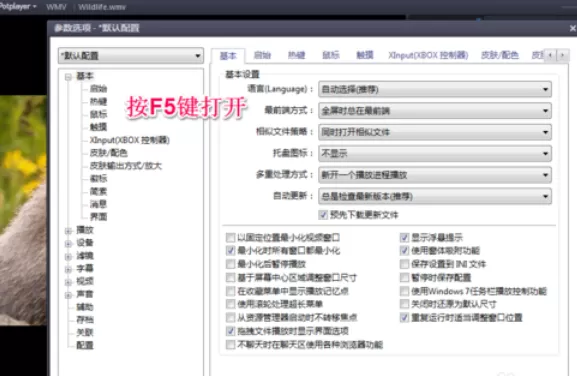Open the 自动更新 dropdown
The image size is (577, 376).
pos(435,196)
